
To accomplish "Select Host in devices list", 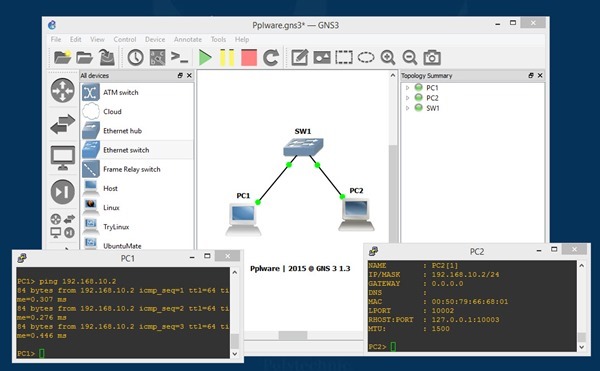I will coord(137,188).
